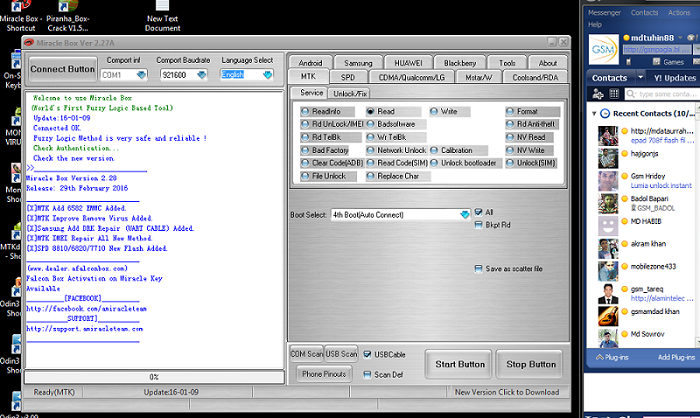Enable Save as scatter file checkbox
This screenshot has height=418, width=700.
(x=479, y=269)
